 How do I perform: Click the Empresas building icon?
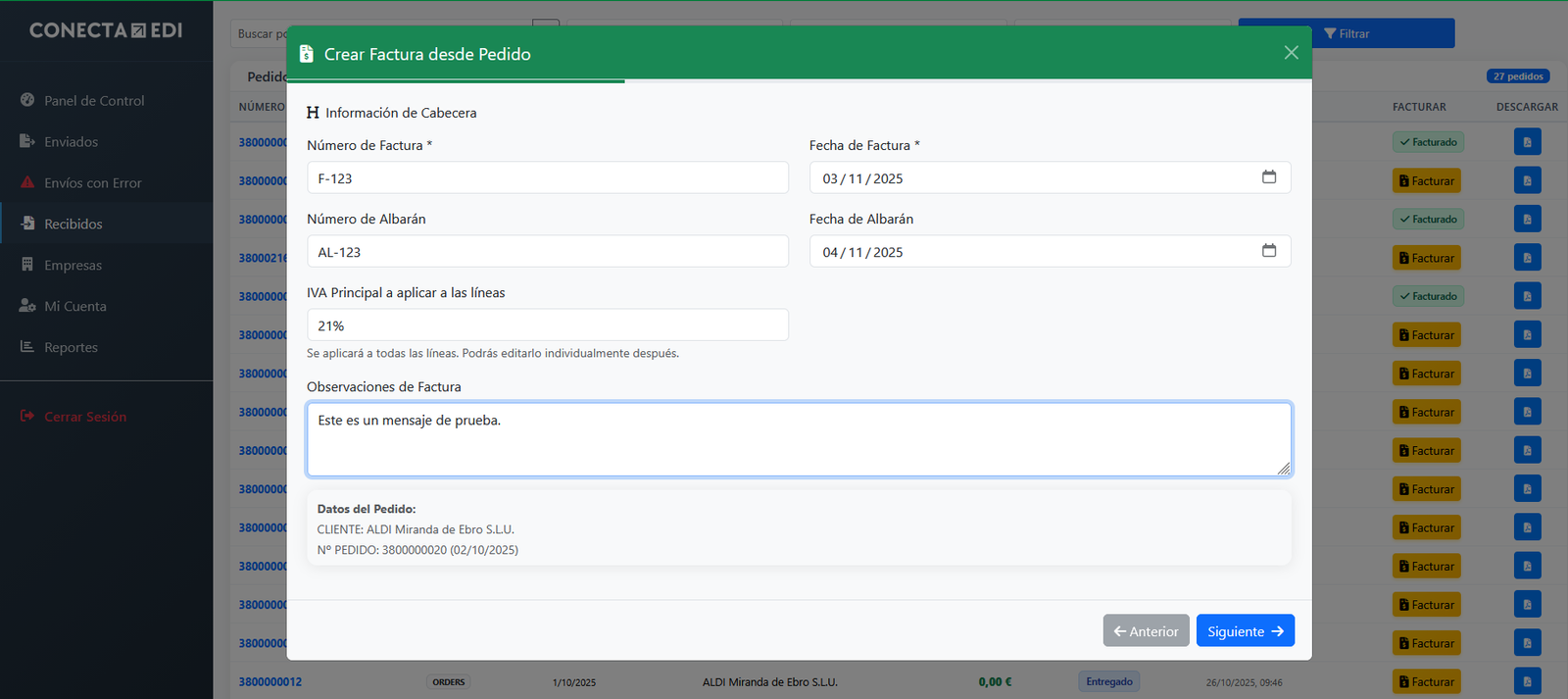tap(27, 265)
